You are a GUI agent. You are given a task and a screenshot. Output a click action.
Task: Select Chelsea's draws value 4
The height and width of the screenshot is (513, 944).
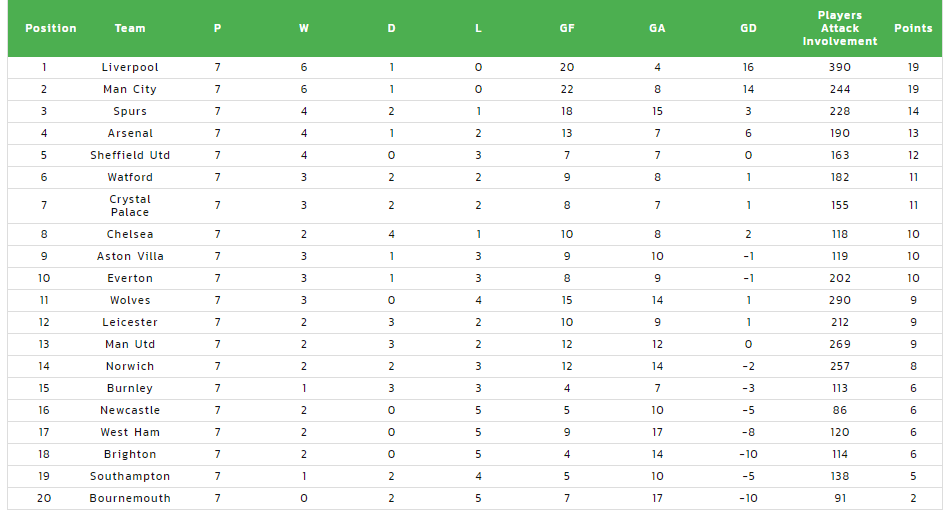pyautogui.click(x=391, y=234)
